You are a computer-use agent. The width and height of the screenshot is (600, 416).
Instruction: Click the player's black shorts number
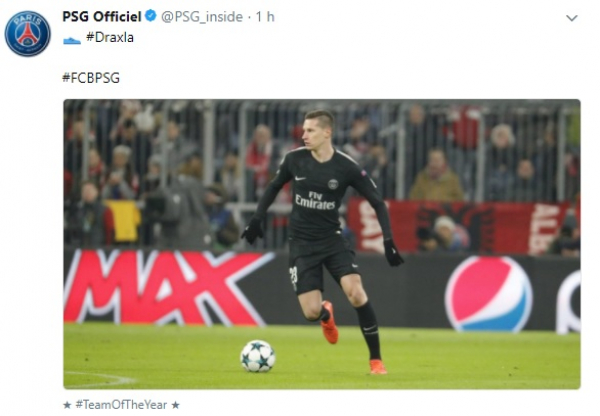click(293, 277)
